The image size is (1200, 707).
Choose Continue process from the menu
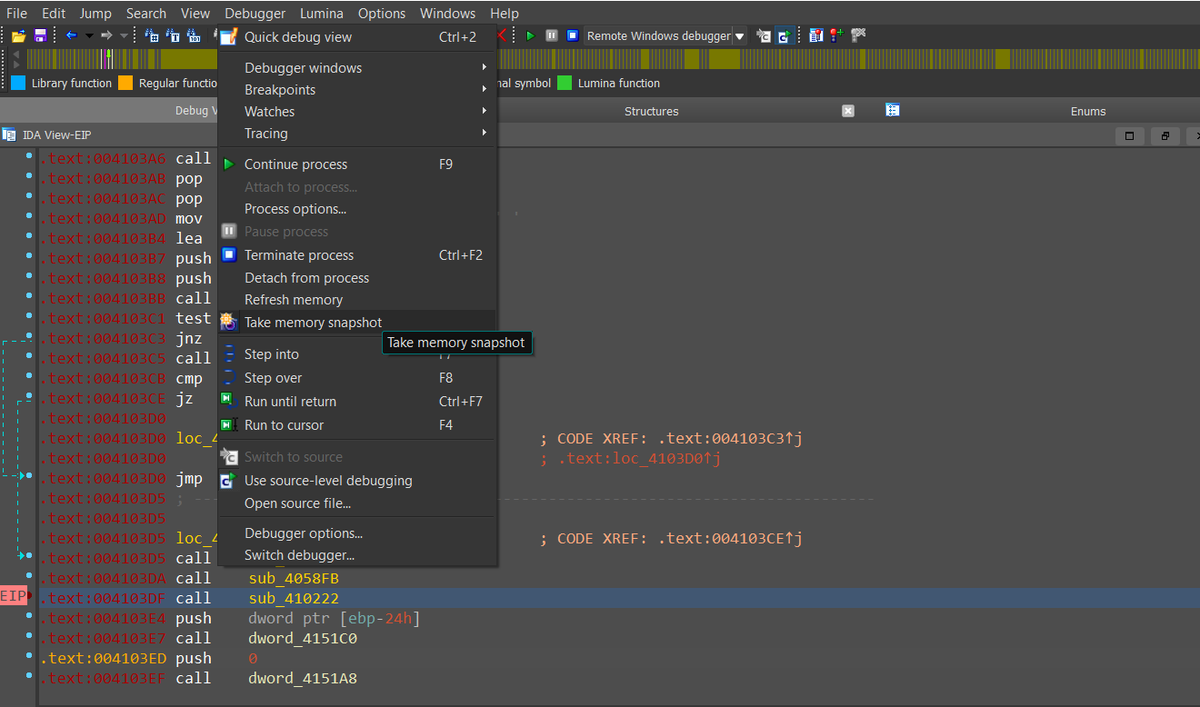(x=357, y=164)
